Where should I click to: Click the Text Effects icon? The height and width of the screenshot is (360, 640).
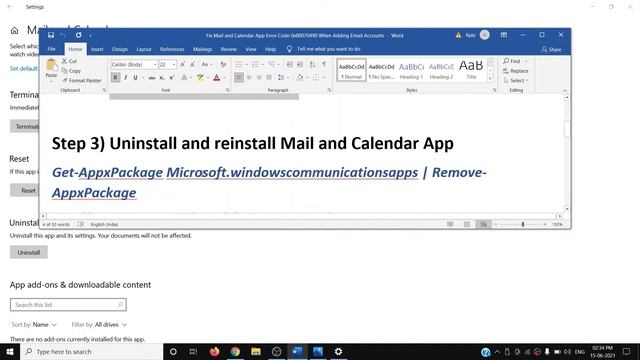[x=184, y=78]
